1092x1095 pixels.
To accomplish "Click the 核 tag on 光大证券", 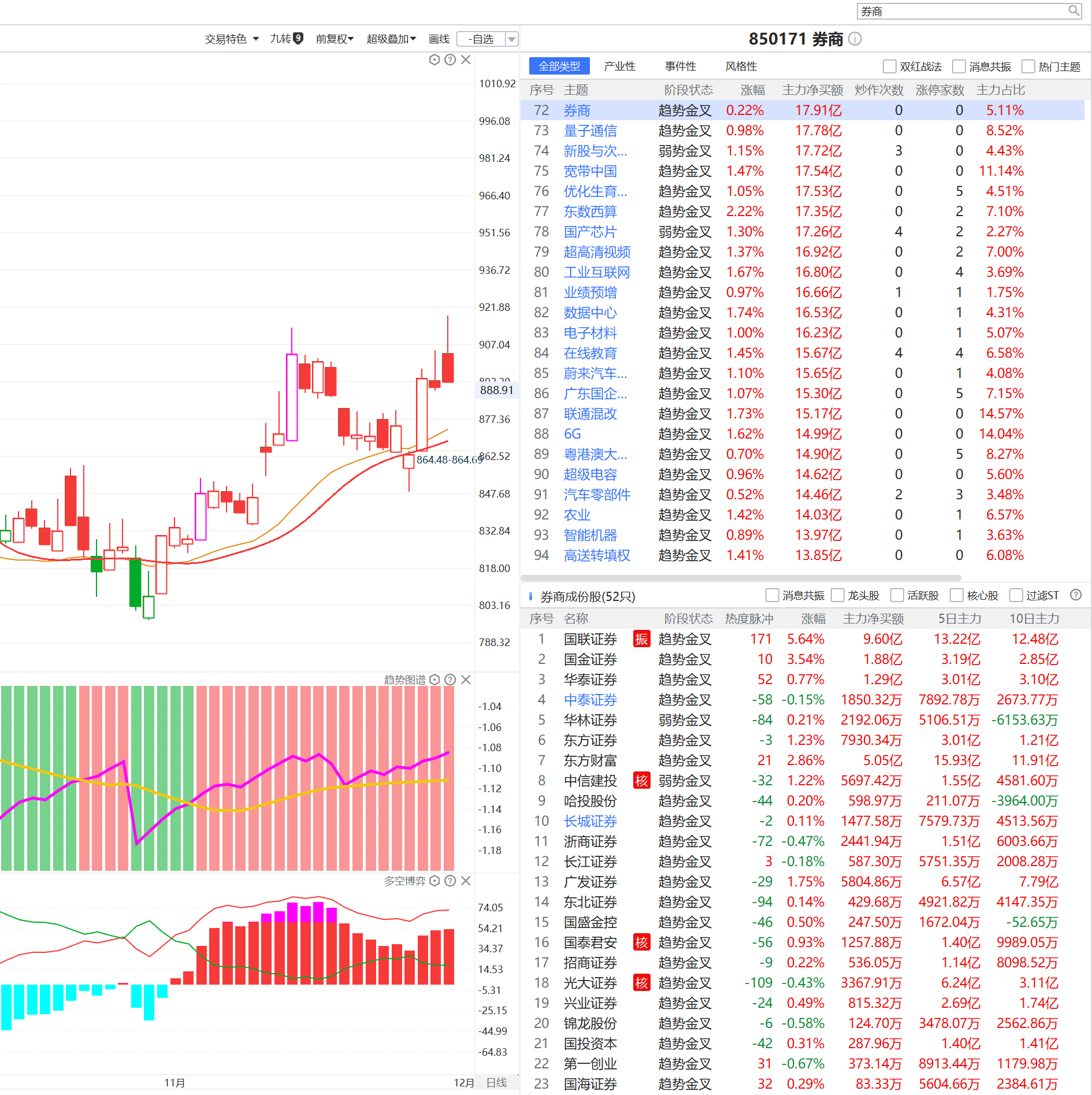I will 641,983.
